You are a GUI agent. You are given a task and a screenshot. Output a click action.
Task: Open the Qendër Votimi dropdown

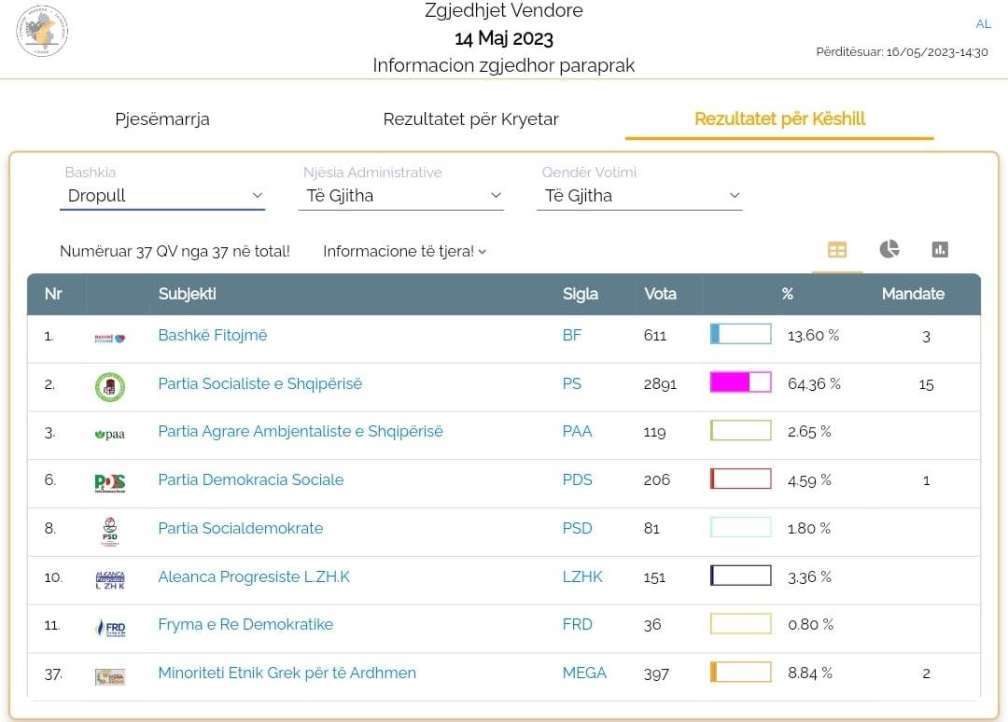[x=640, y=196]
